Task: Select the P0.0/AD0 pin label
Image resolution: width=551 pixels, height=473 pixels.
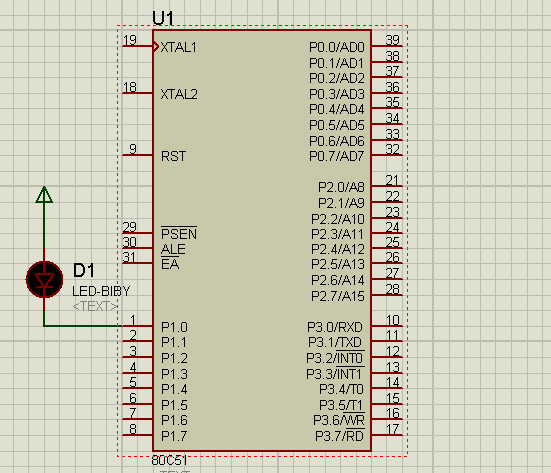Action: click(337, 47)
